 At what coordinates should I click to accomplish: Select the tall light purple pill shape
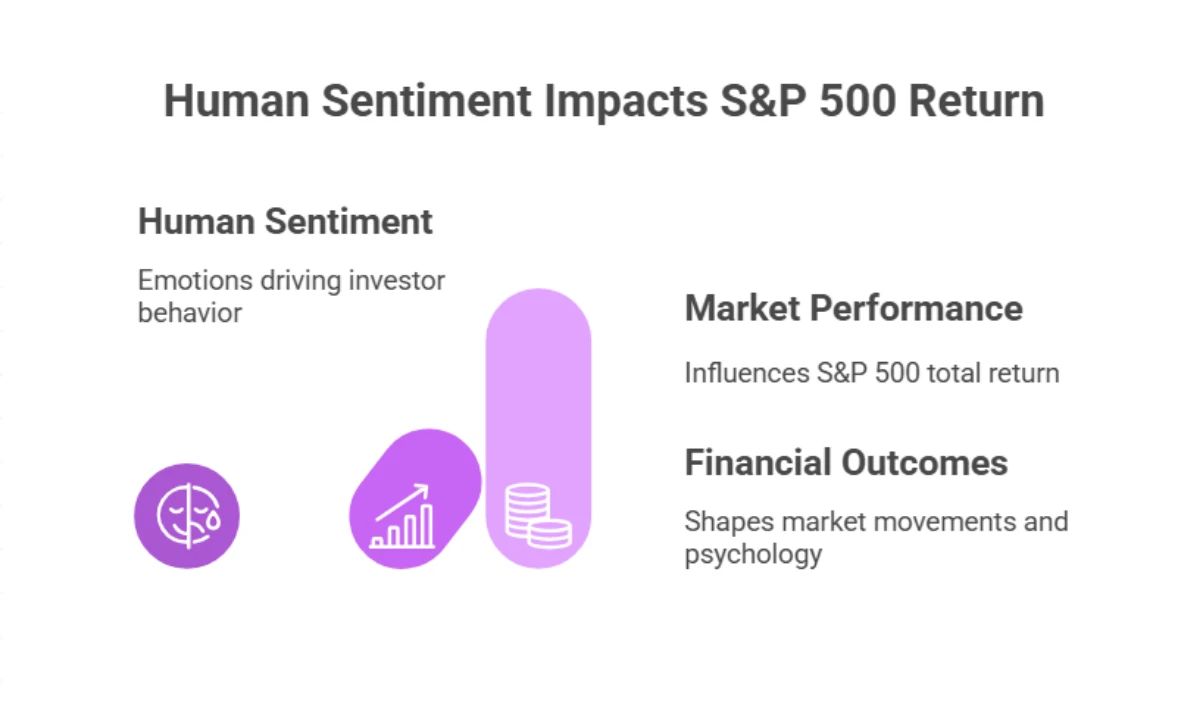[538, 400]
